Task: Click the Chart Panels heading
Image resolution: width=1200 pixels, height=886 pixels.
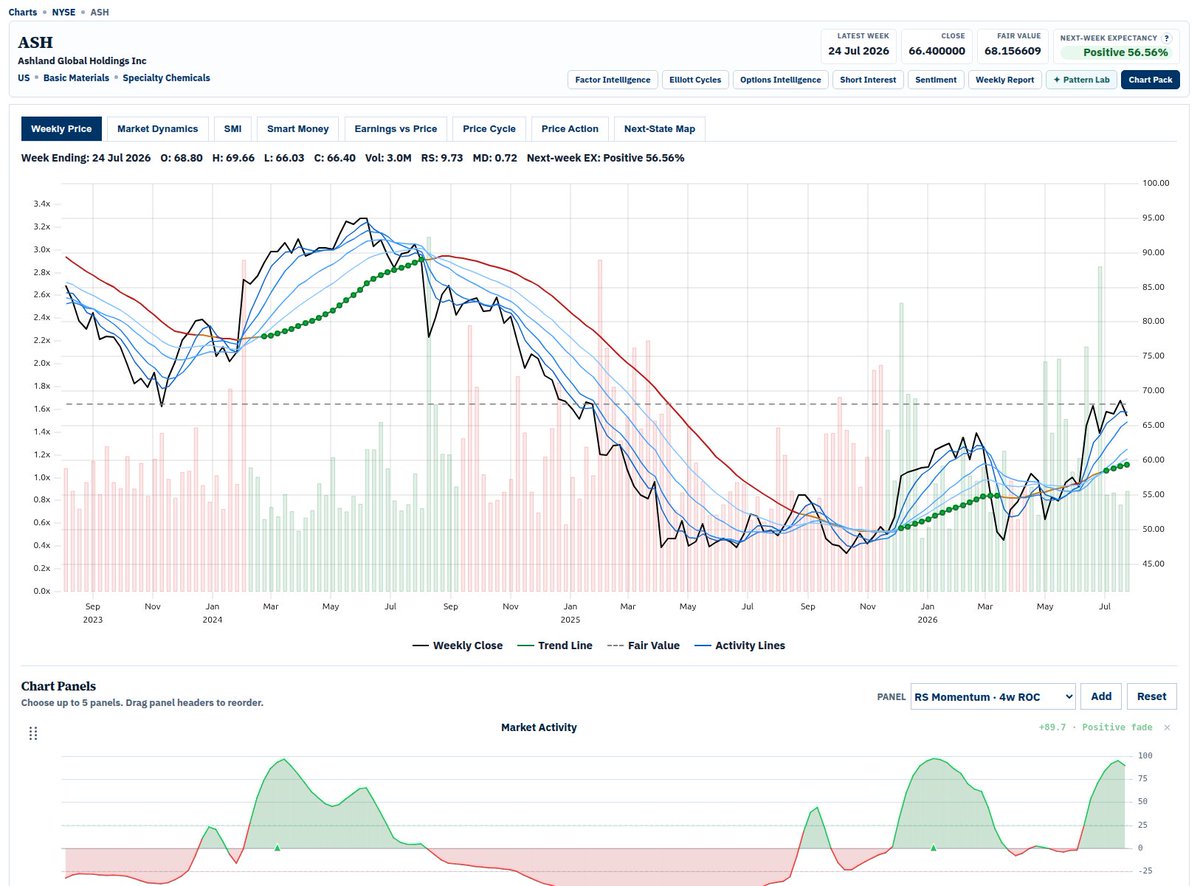Action: pyautogui.click(x=59, y=686)
